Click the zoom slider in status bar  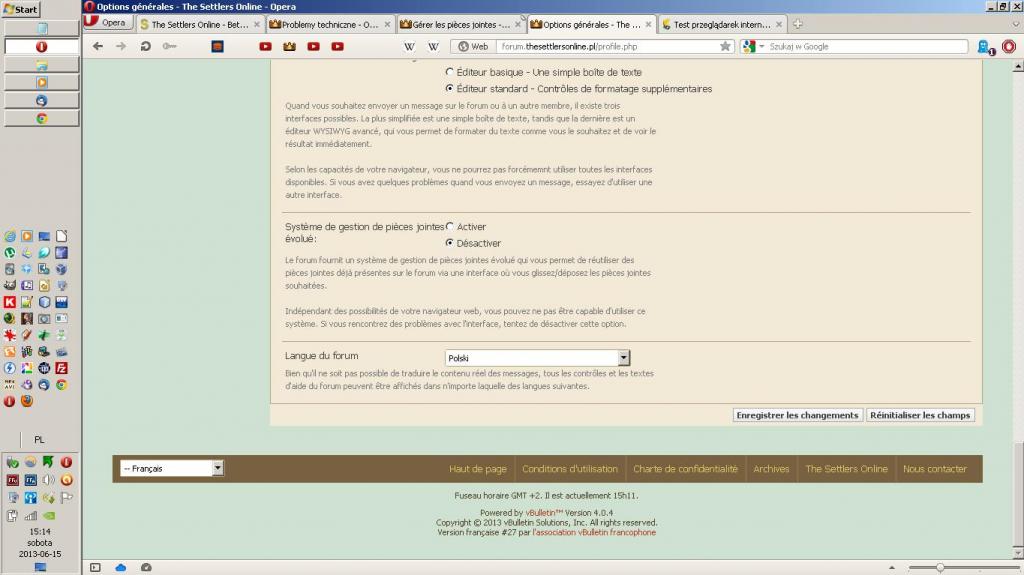pos(939,567)
